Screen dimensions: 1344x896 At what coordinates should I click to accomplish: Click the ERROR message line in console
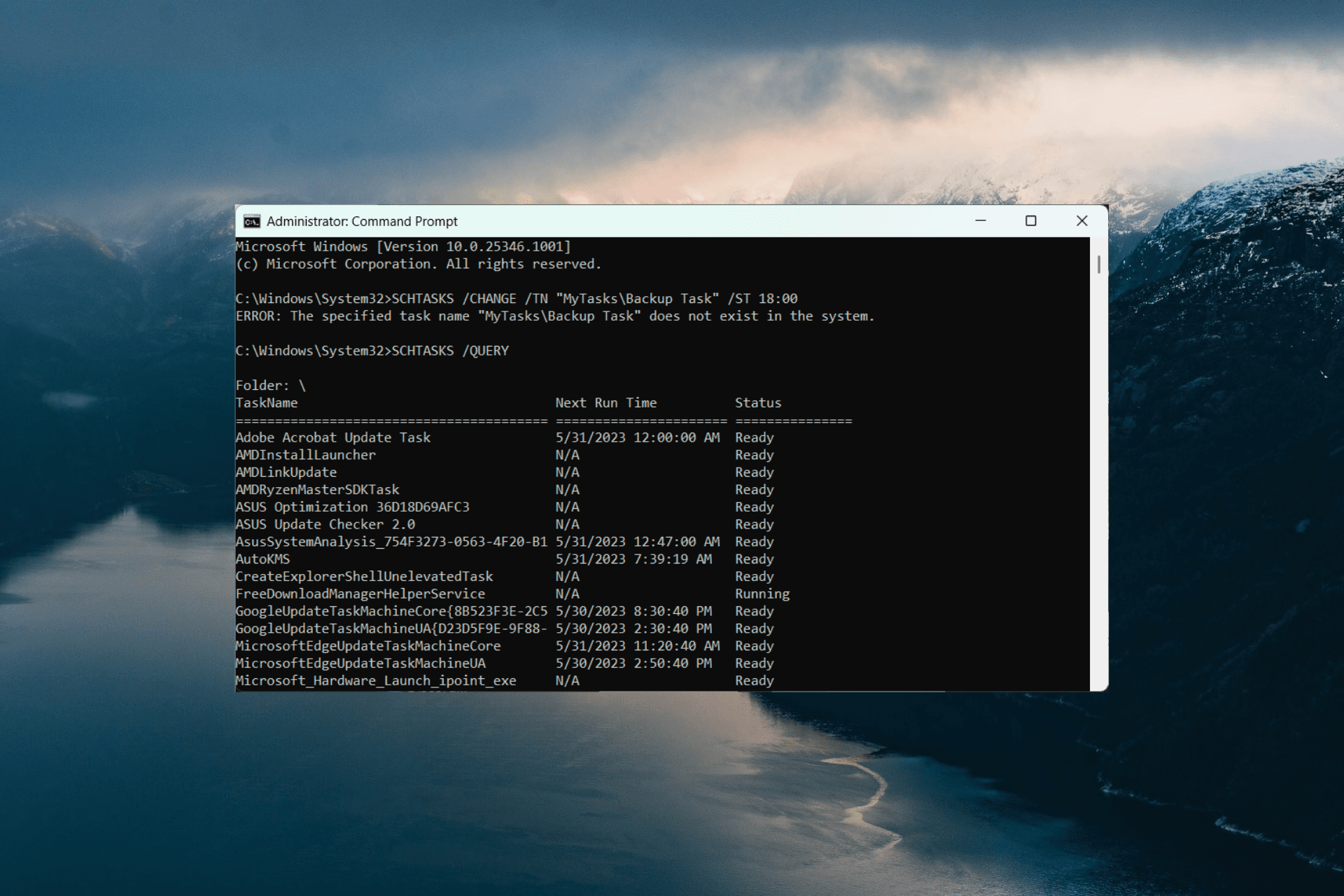(x=555, y=316)
